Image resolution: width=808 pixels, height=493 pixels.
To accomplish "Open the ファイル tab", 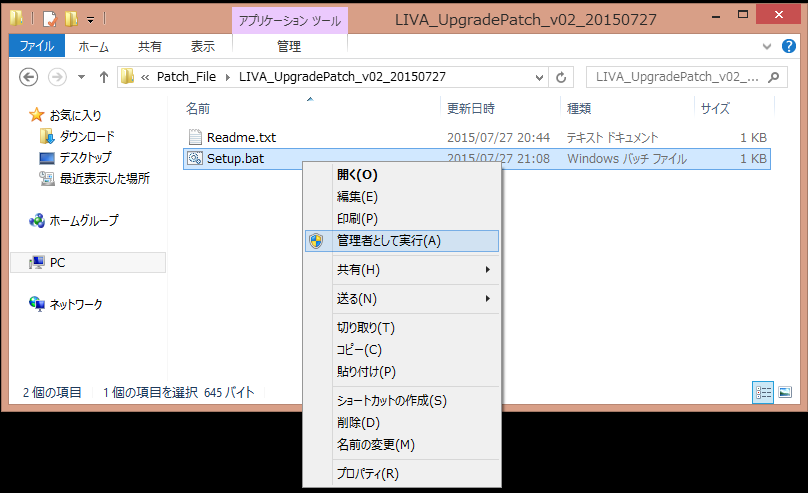I will tap(37, 46).
